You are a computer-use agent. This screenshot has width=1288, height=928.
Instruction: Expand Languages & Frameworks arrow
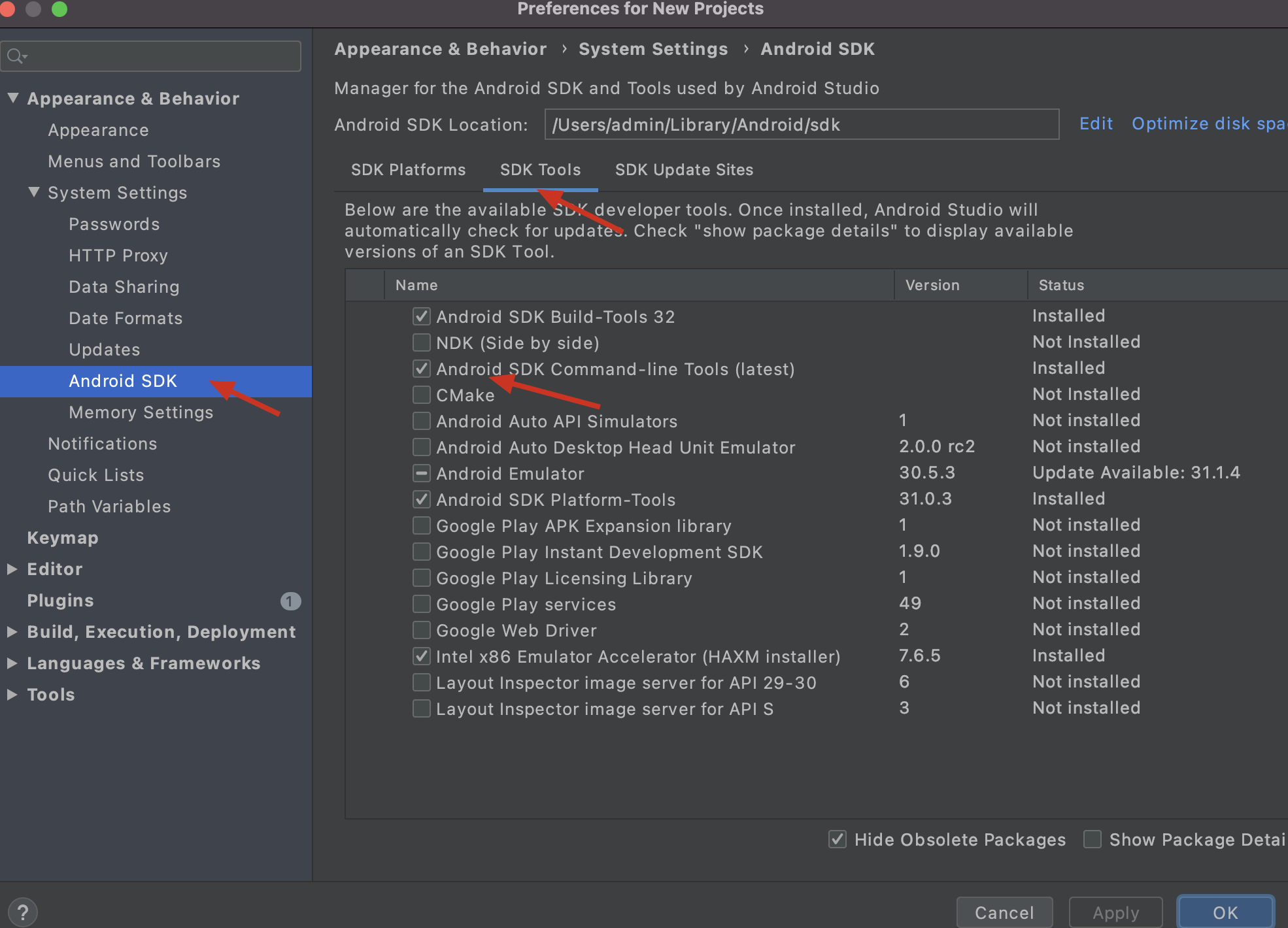point(12,663)
